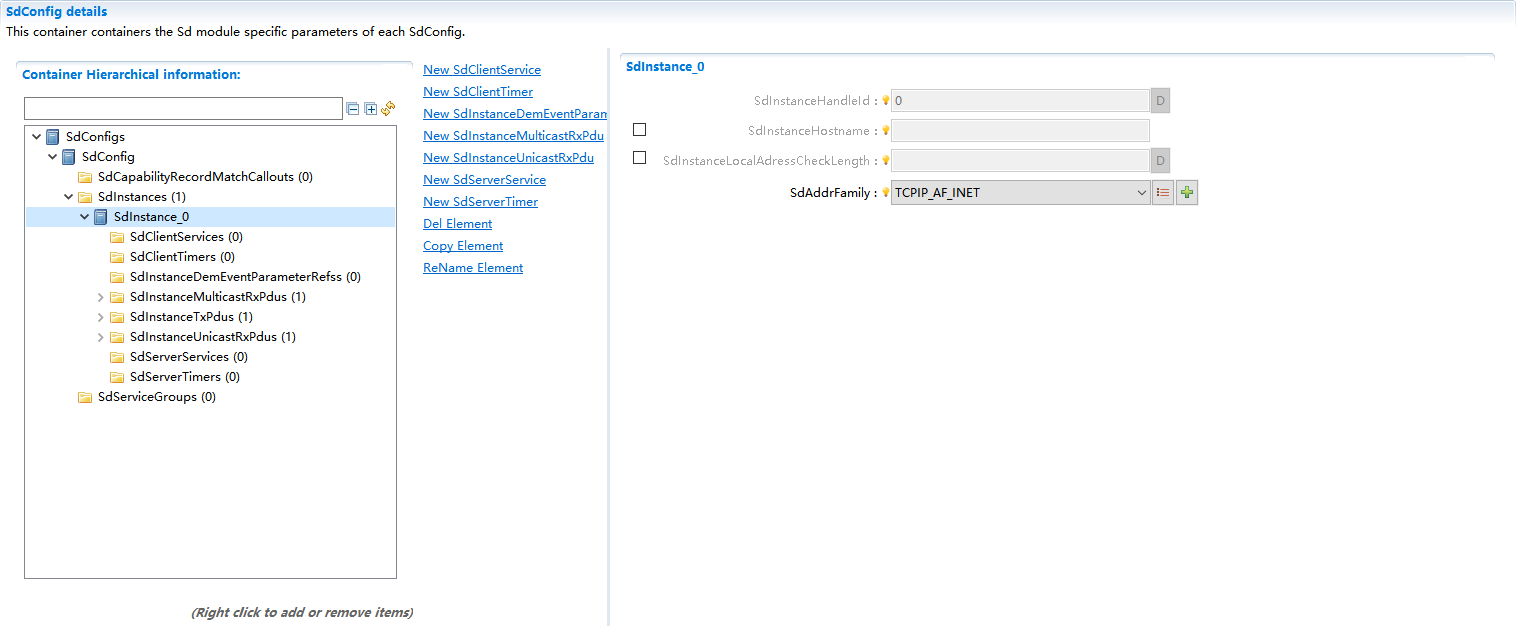
Task: Collapse the SdInstance_0 tree node
Action: pos(85,216)
